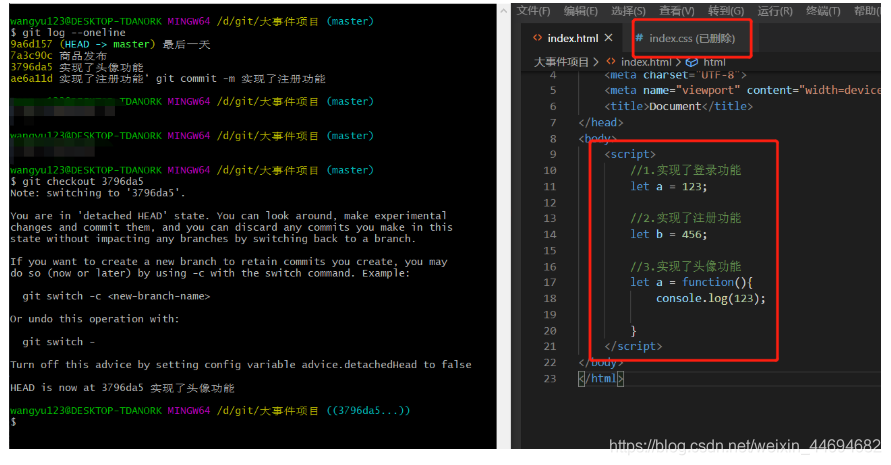Click the HTML file icon on index.html tab
891x465 pixels.
(x=537, y=38)
